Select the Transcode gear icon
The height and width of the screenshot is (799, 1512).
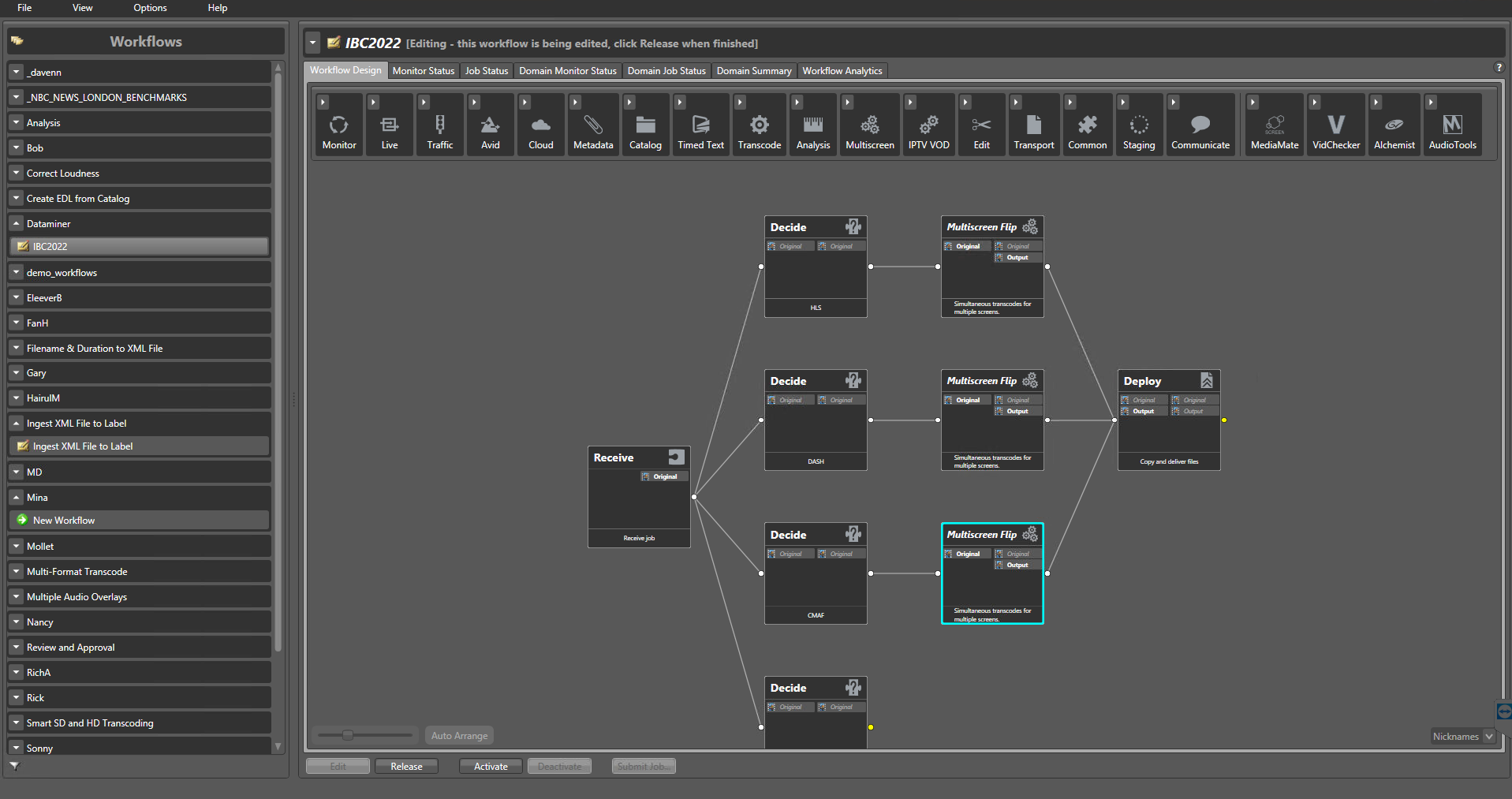[760, 125]
